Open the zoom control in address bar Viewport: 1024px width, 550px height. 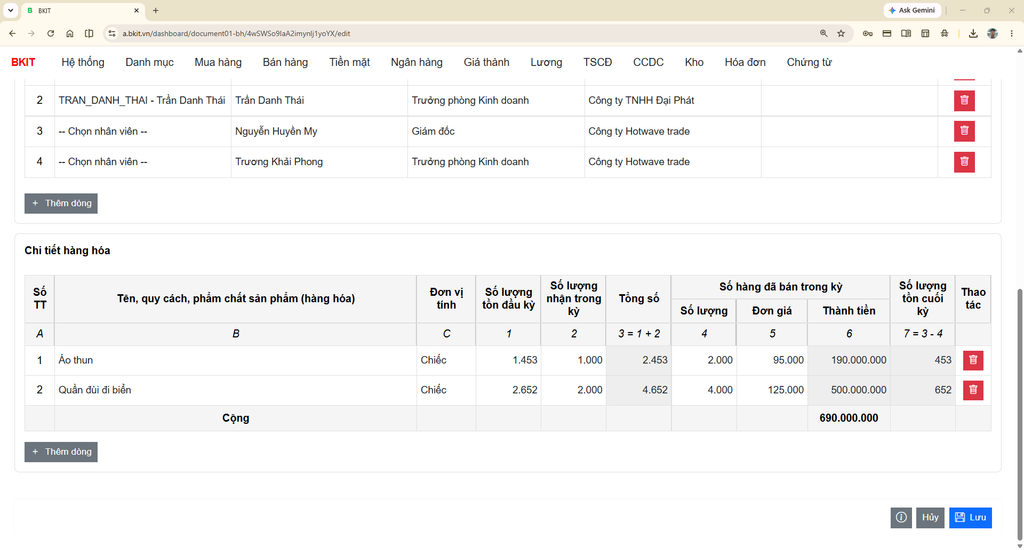click(x=824, y=33)
